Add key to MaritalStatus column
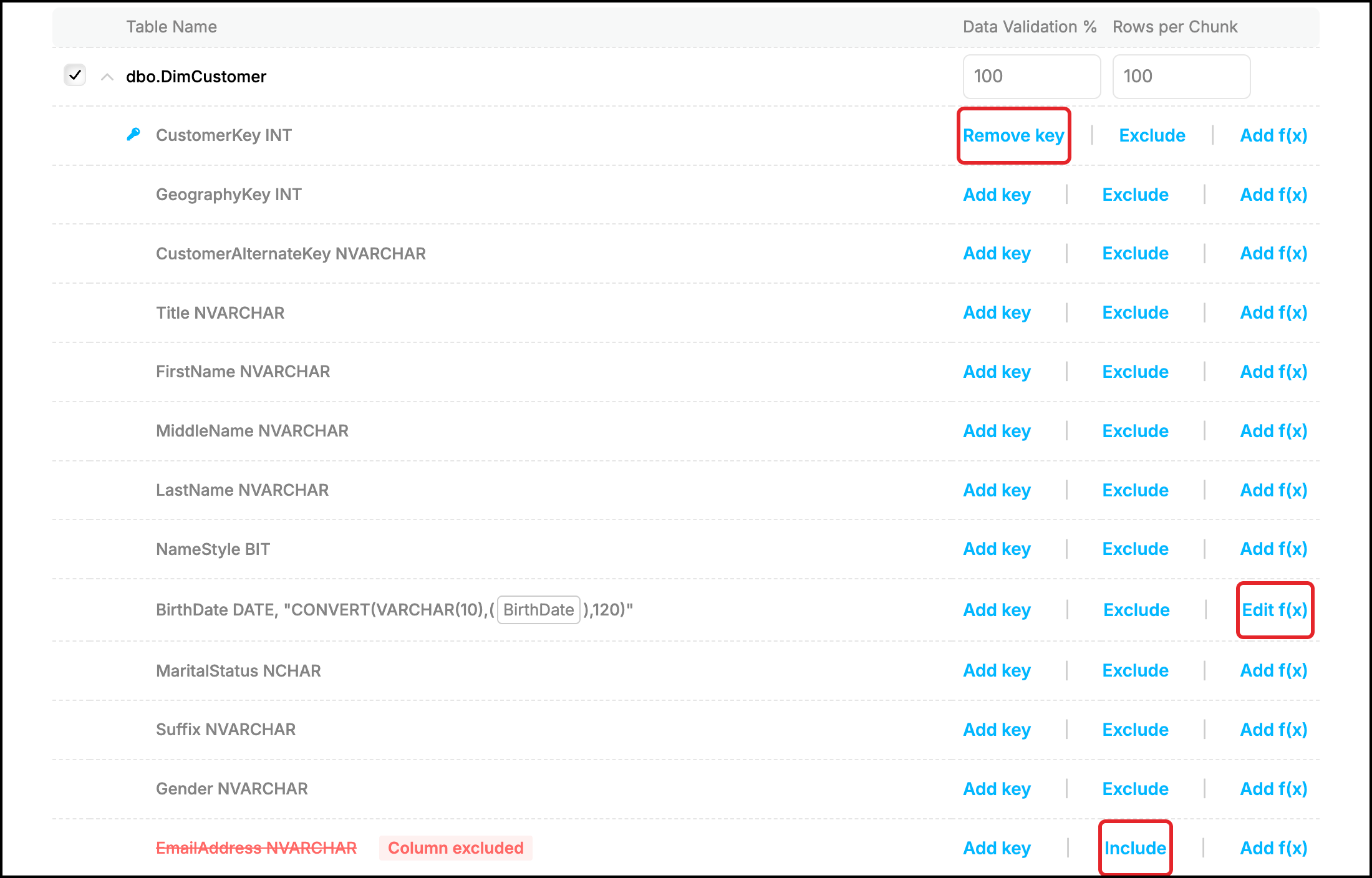The width and height of the screenshot is (1372, 878). click(x=997, y=671)
